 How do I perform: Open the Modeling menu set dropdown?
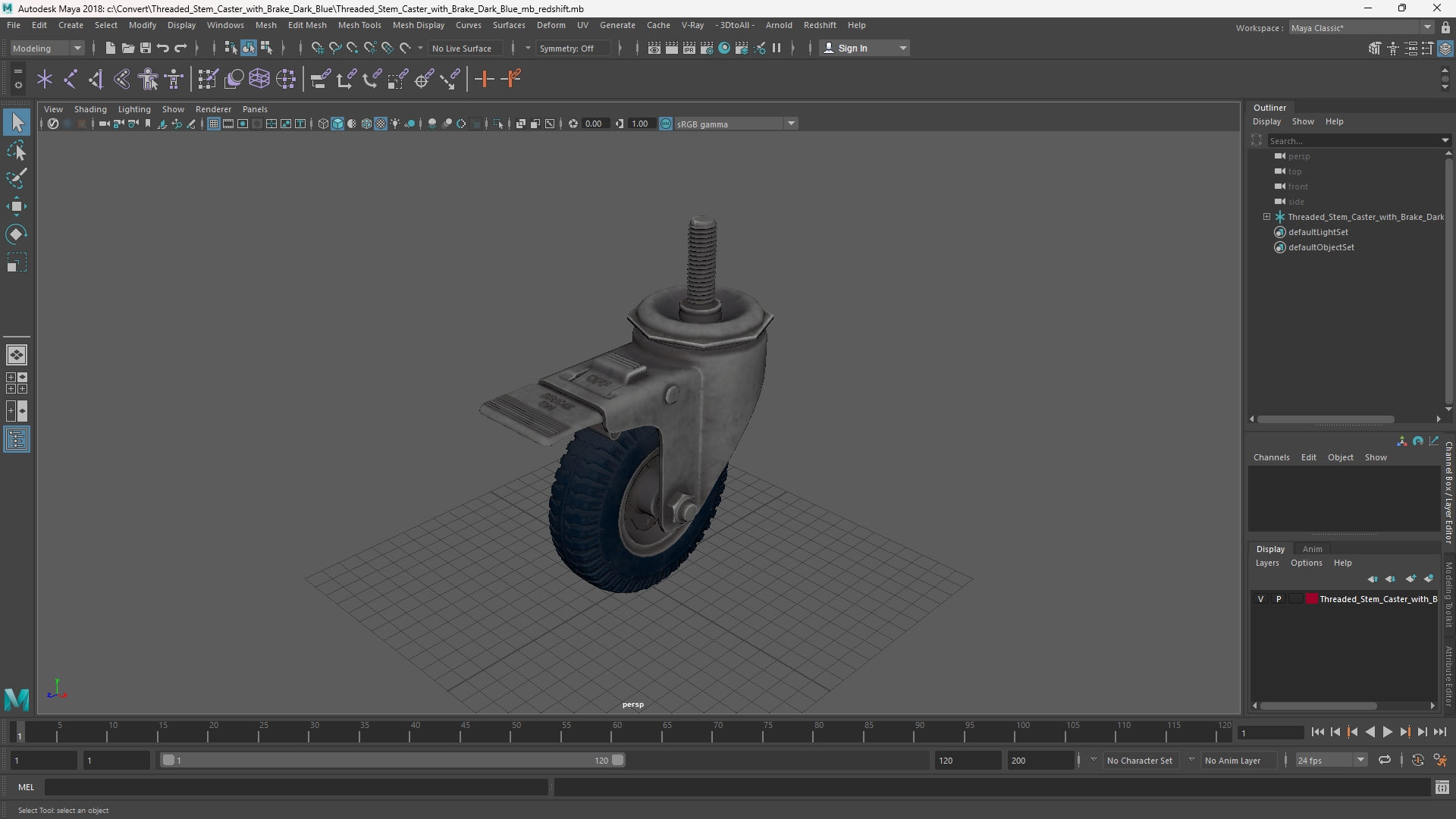[x=47, y=48]
